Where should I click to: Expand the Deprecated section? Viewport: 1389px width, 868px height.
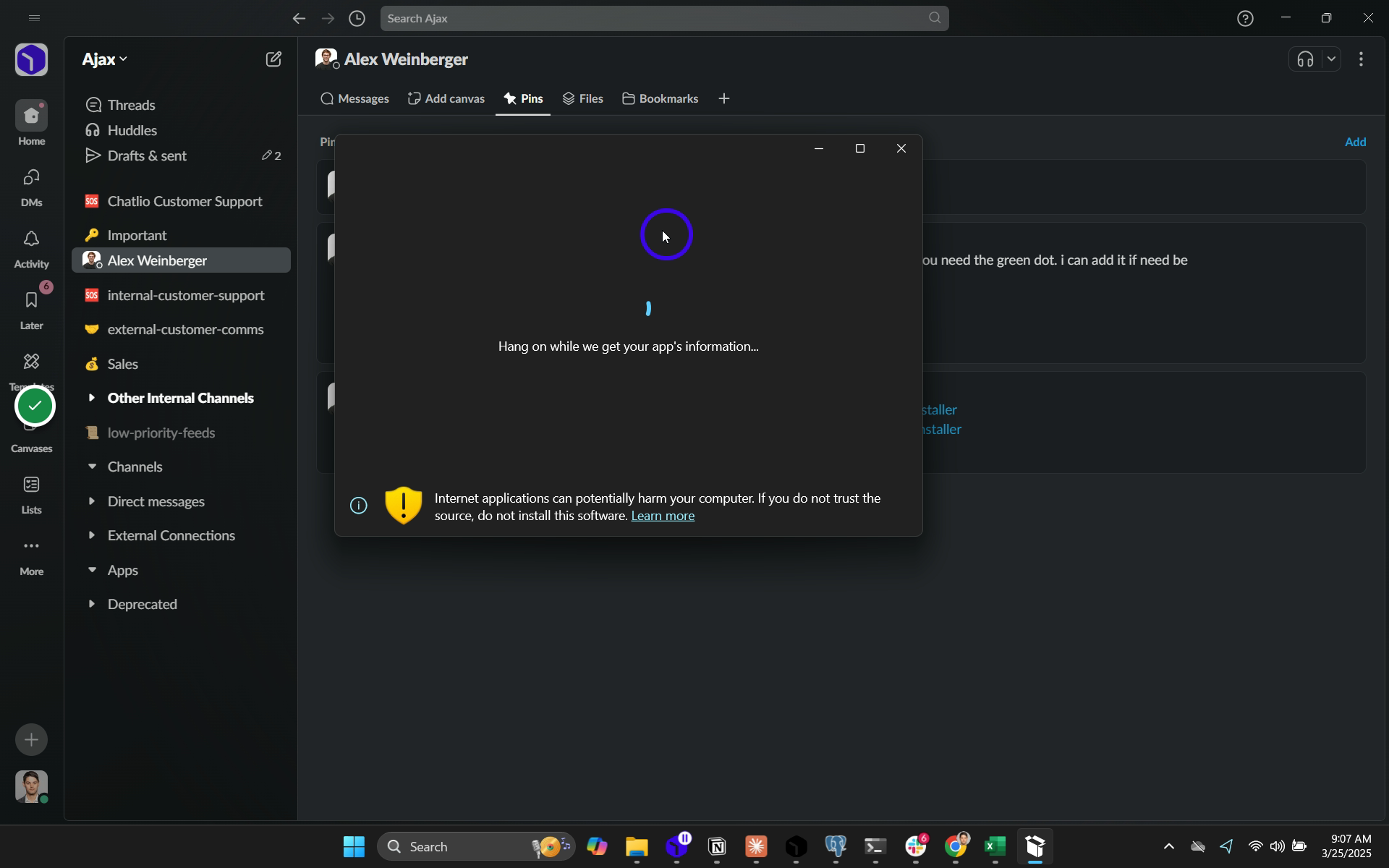91,604
